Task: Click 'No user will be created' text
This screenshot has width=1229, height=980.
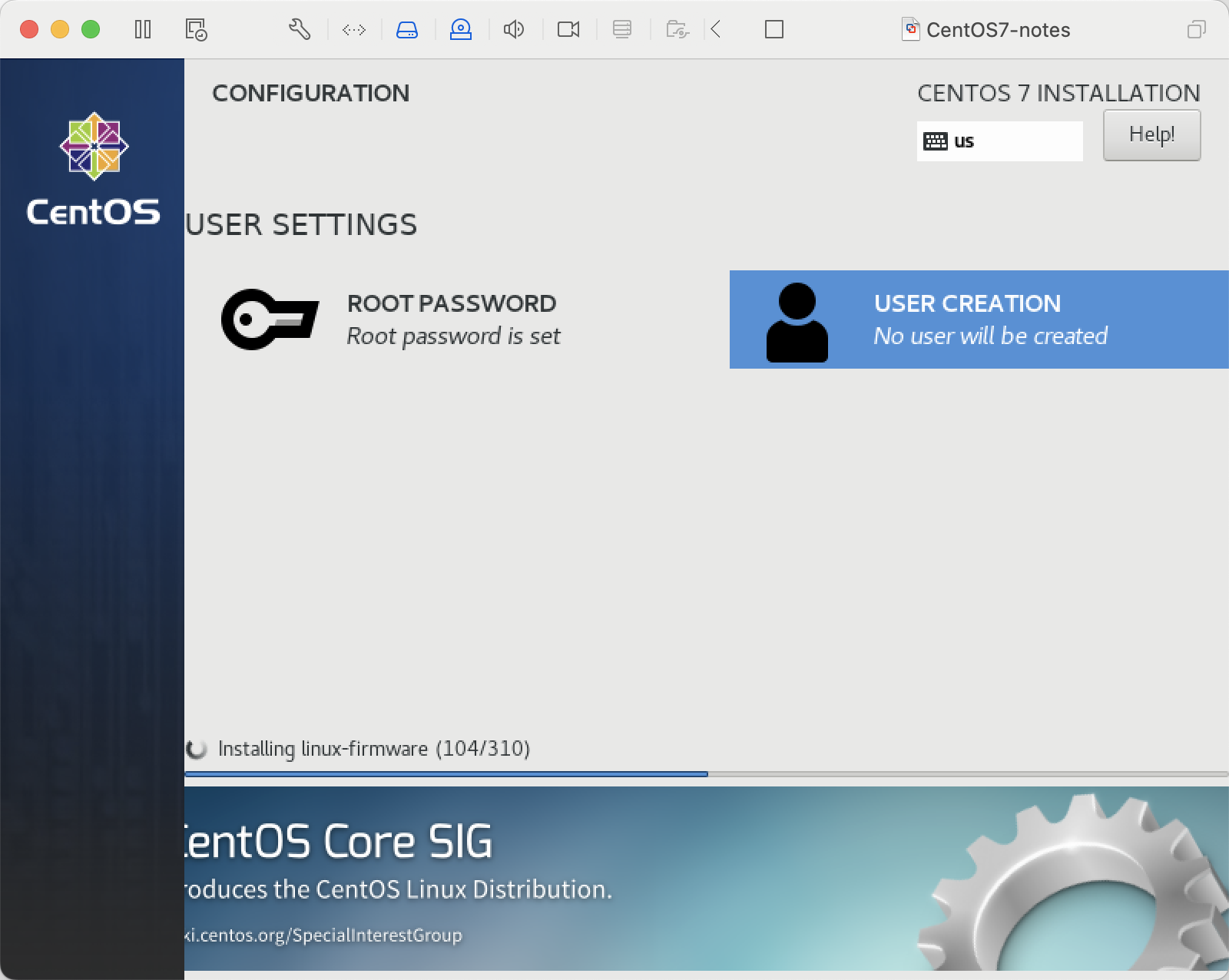Action: (x=991, y=336)
